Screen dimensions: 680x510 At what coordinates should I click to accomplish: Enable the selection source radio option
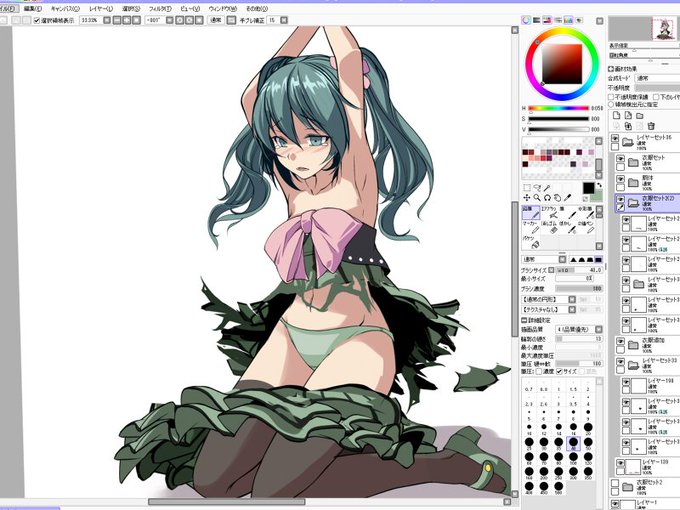[611, 105]
